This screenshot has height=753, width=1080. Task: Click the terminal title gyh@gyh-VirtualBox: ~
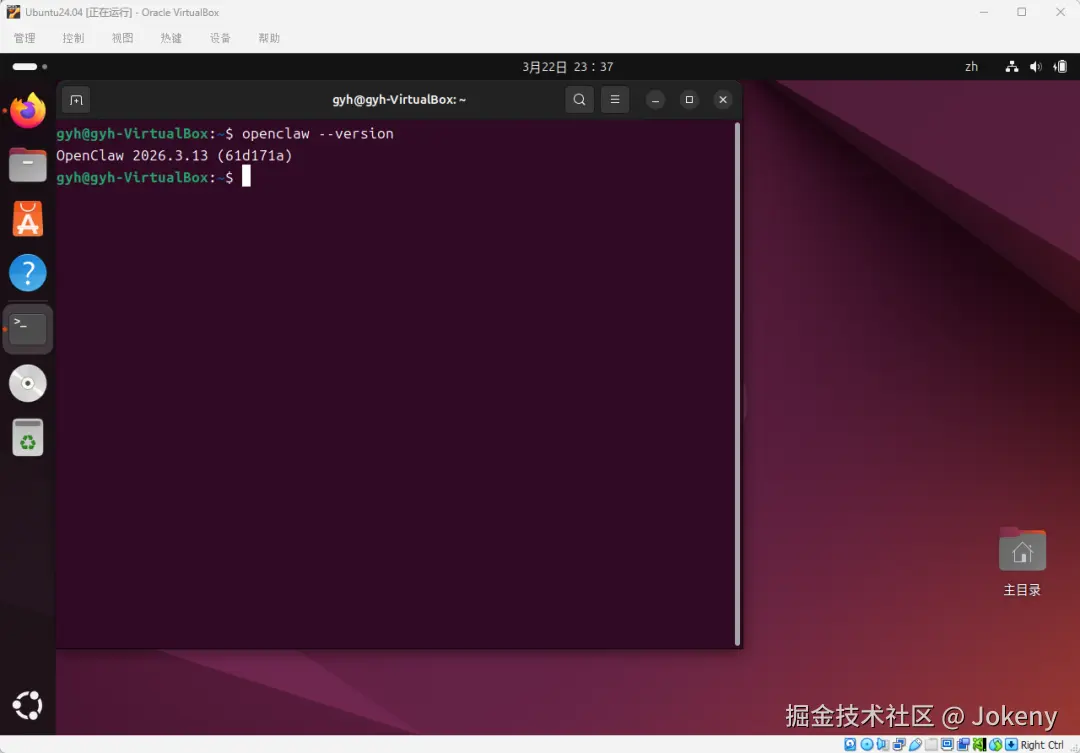(x=399, y=100)
